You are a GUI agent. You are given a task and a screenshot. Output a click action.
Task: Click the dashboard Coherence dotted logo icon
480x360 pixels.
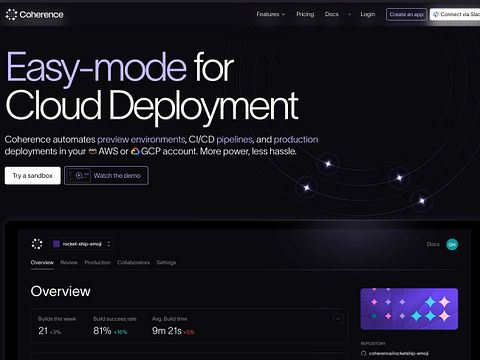[x=37, y=244]
